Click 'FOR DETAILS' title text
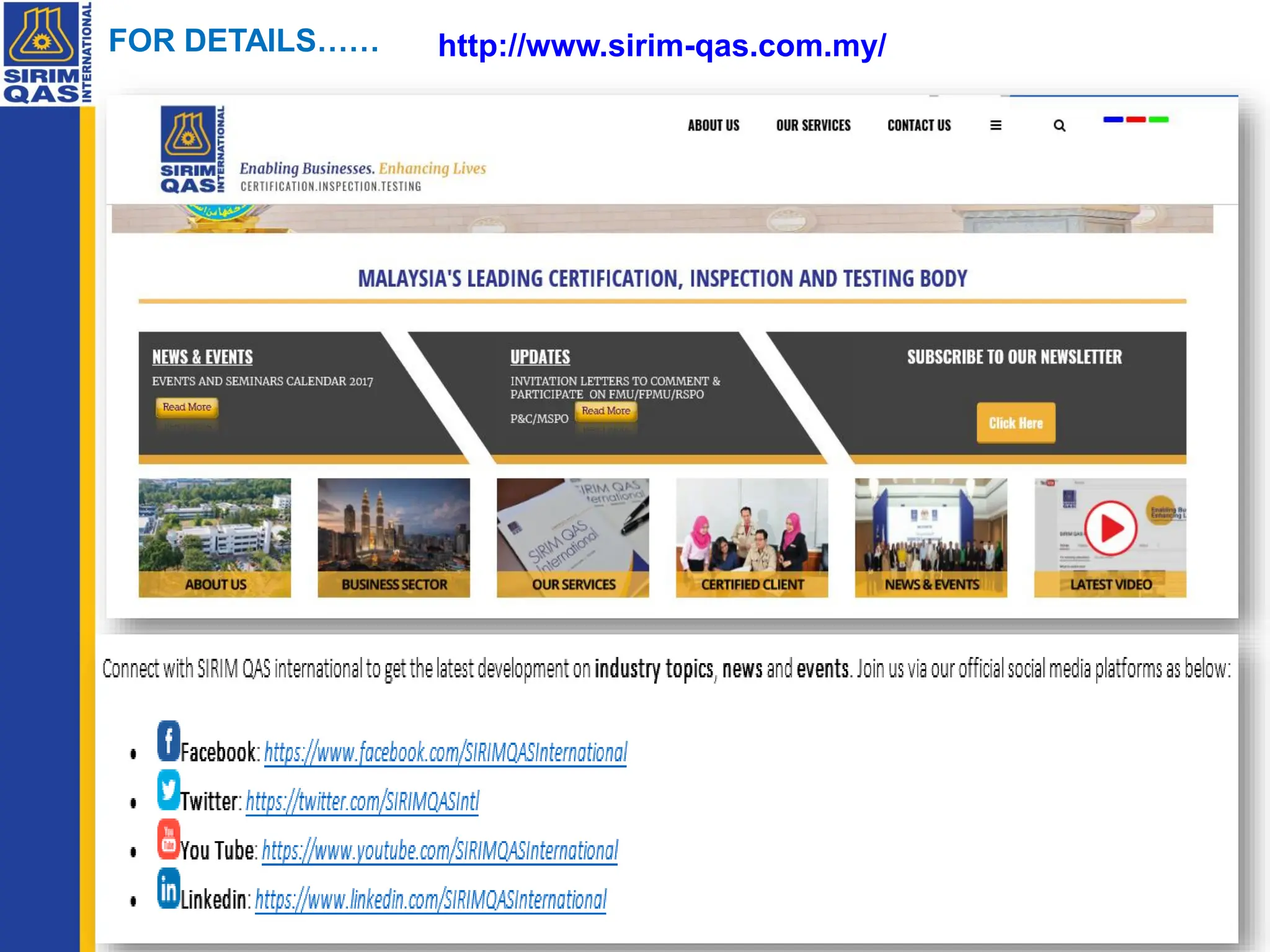Viewport: 1270px width, 952px height. point(244,41)
